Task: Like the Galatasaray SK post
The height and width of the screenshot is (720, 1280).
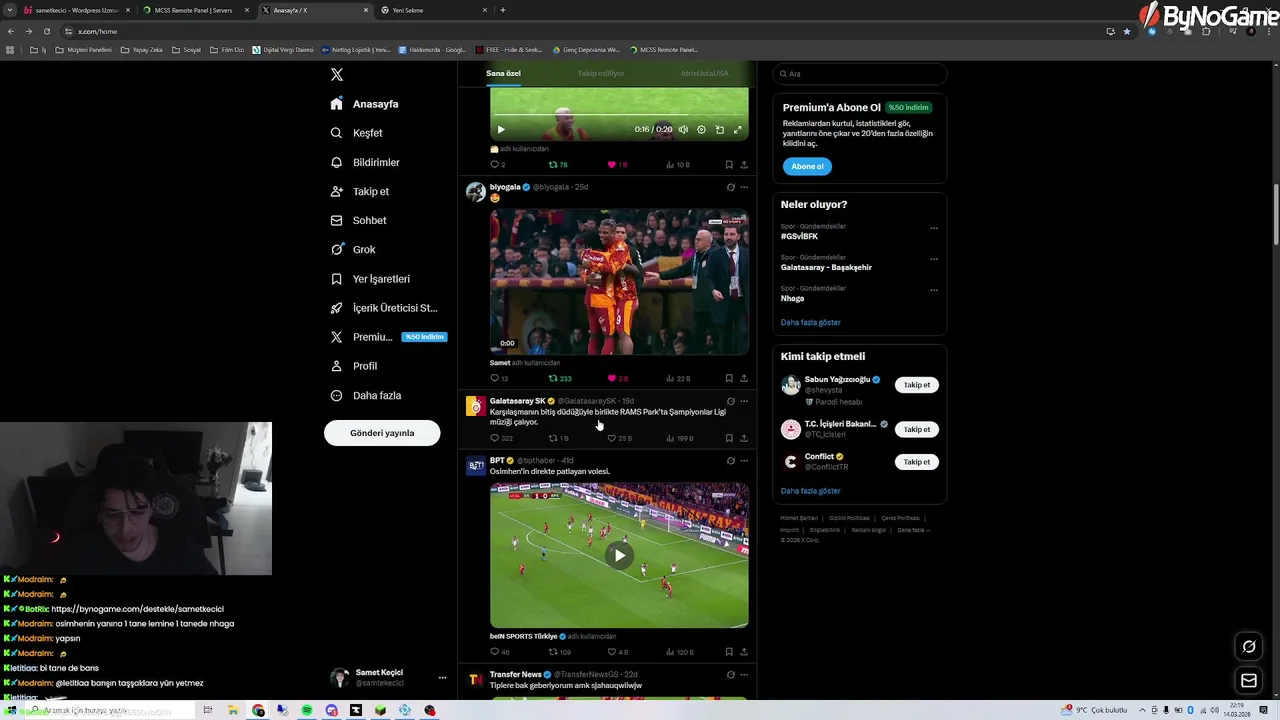Action: coord(619,438)
